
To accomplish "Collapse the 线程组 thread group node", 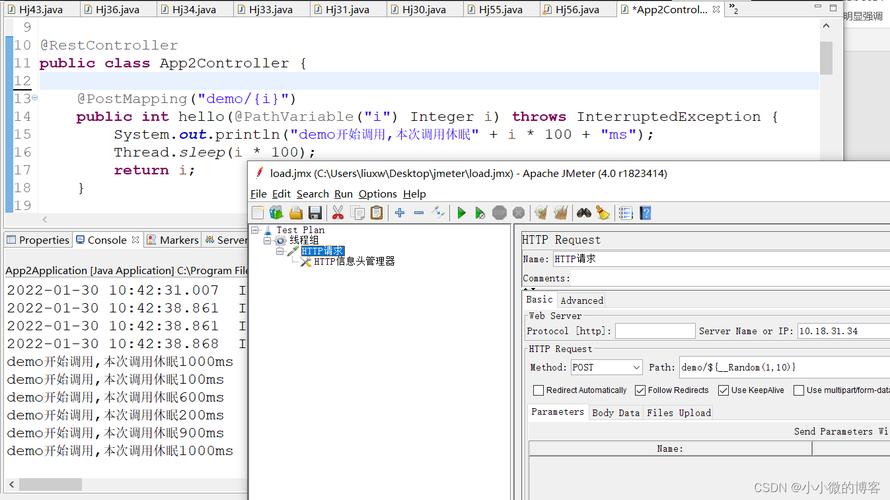I will click(267, 241).
